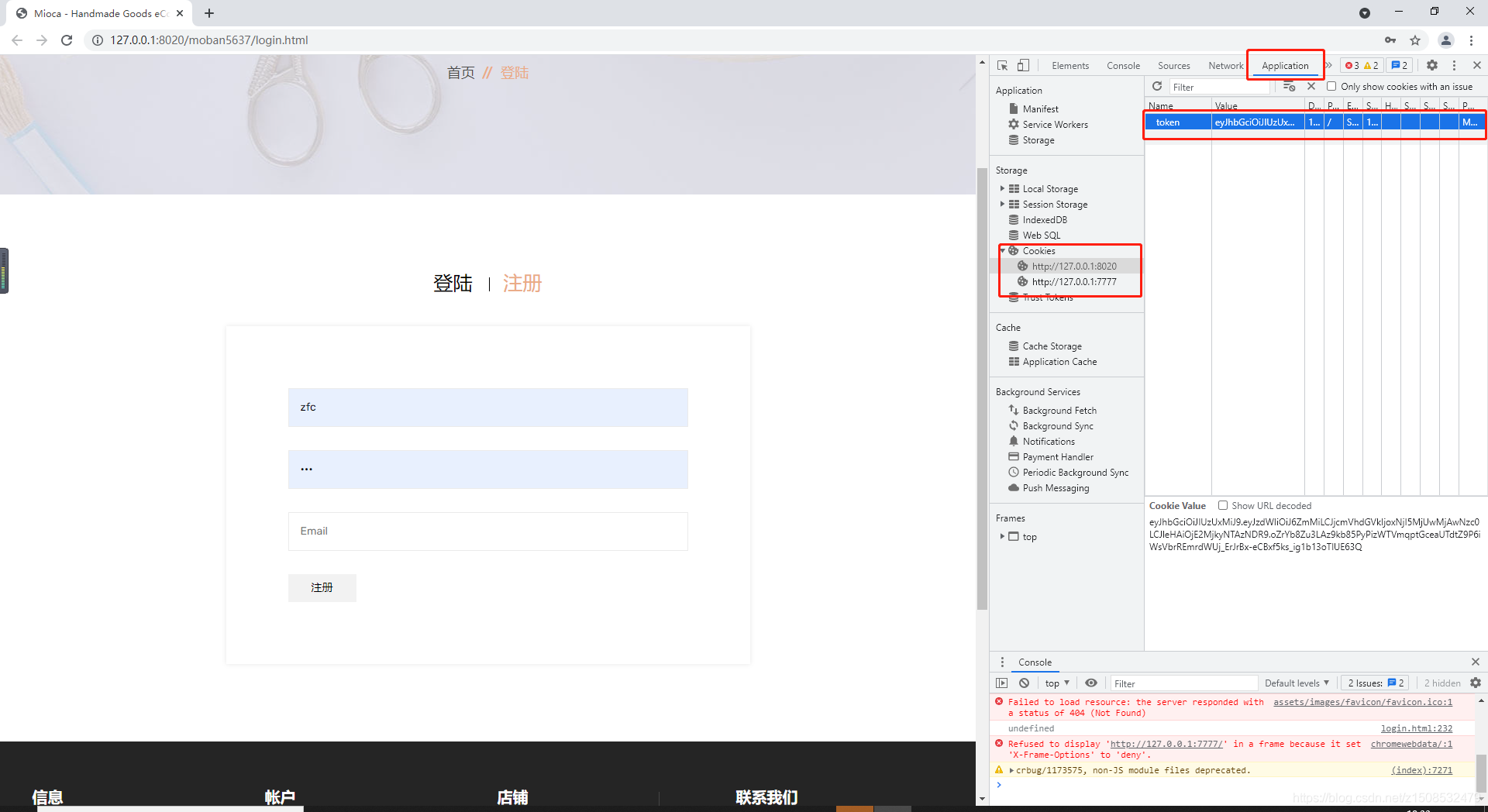Click the username field containing zfc
Screen dimensions: 1488x812
(x=488, y=408)
